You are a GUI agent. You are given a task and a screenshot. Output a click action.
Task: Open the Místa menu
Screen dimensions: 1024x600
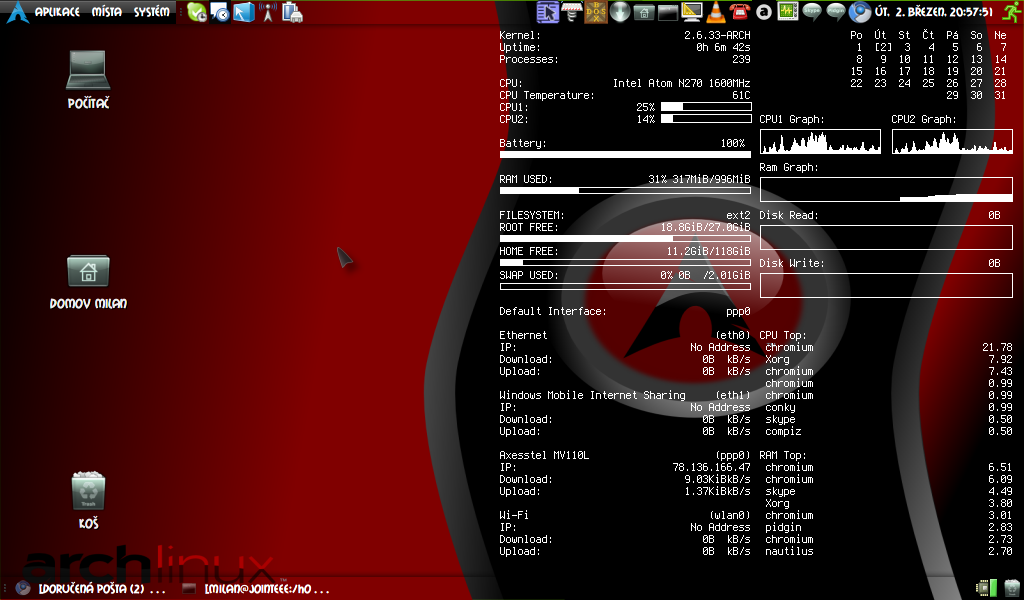(x=107, y=12)
